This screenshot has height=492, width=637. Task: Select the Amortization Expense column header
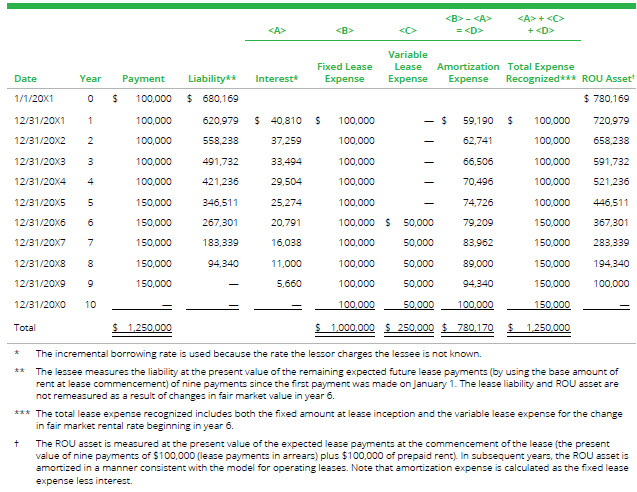pos(468,72)
